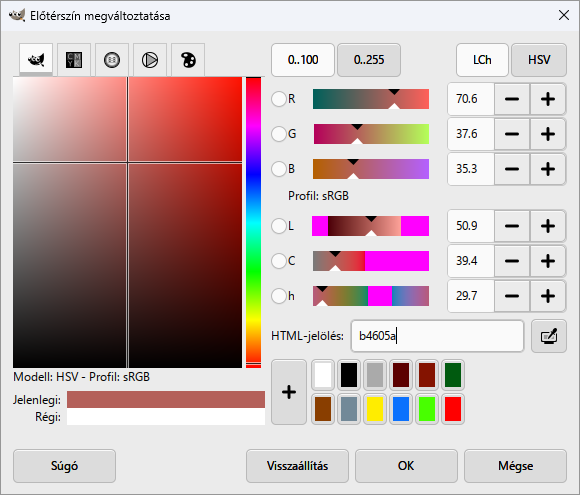Decrease the h value with minus
The image size is (580, 495).
[512, 296]
